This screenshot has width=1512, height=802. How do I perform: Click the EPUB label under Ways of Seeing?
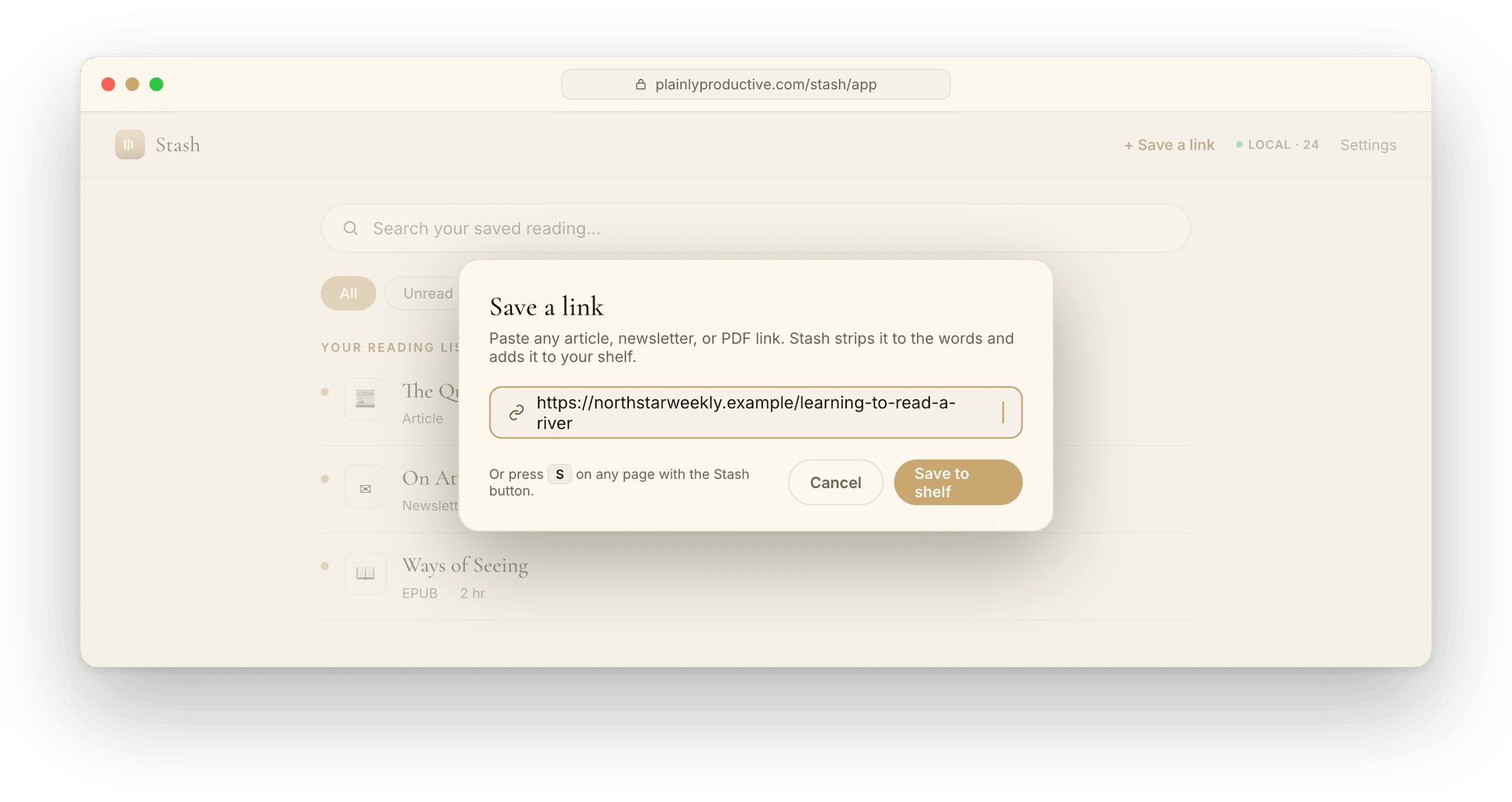coord(420,593)
